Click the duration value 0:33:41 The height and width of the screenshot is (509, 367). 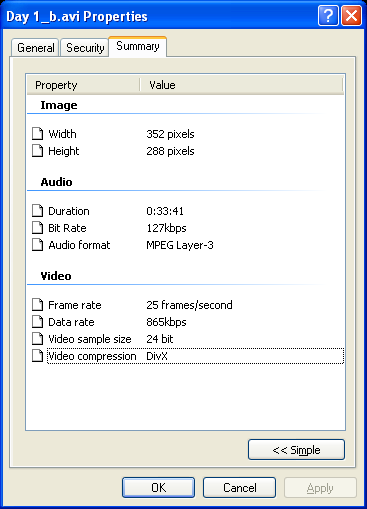click(165, 211)
